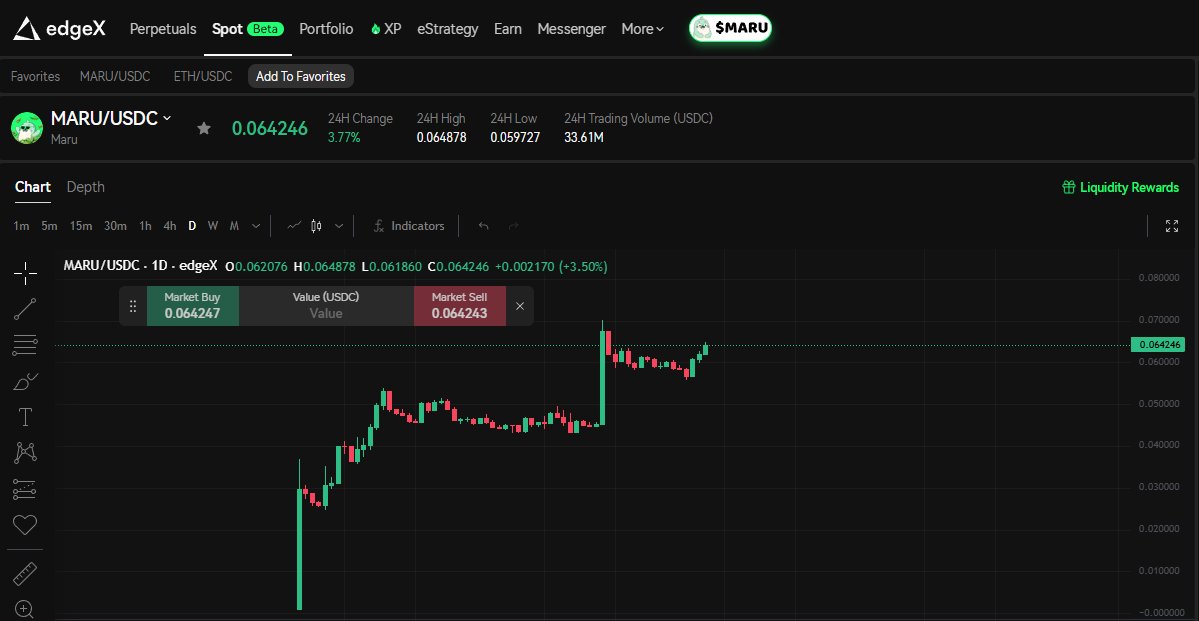Viewport: 1199px width, 621px height.
Task: Open Messenger
Action: pos(571,29)
